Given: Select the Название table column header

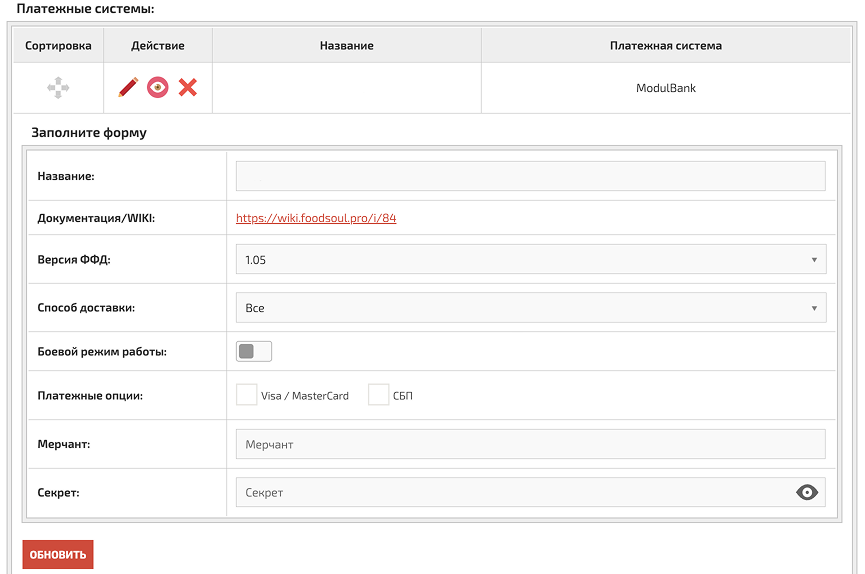Looking at the screenshot, I should (x=347, y=45).
